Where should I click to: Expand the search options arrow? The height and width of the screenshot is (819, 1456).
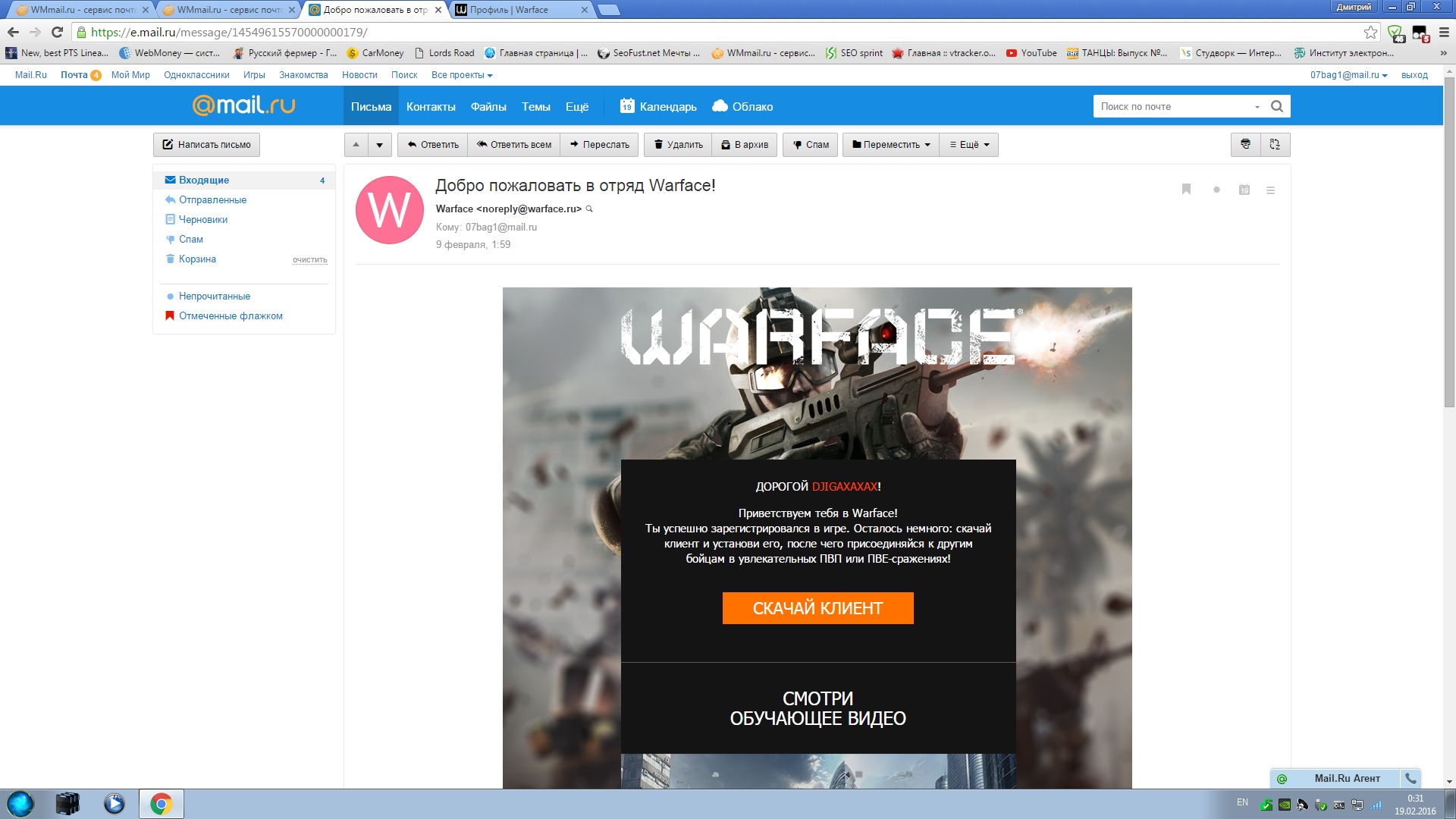point(1257,107)
